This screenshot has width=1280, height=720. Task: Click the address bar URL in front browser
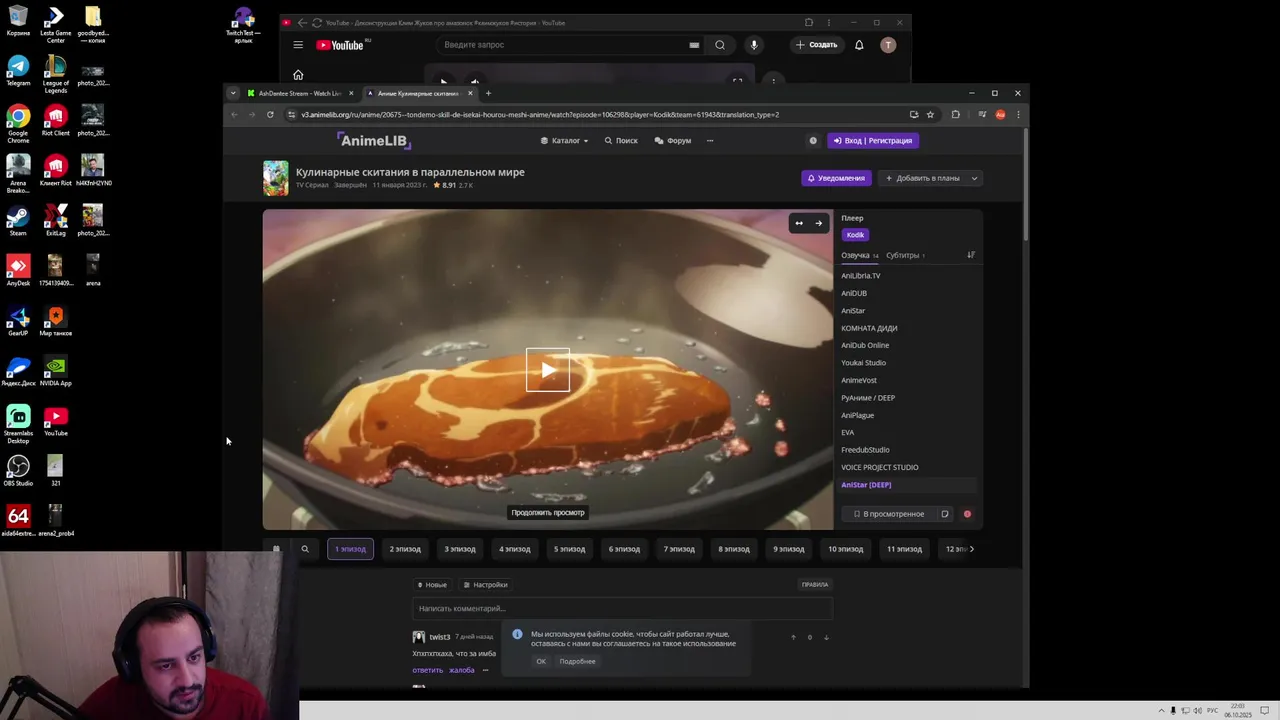tap(540, 115)
